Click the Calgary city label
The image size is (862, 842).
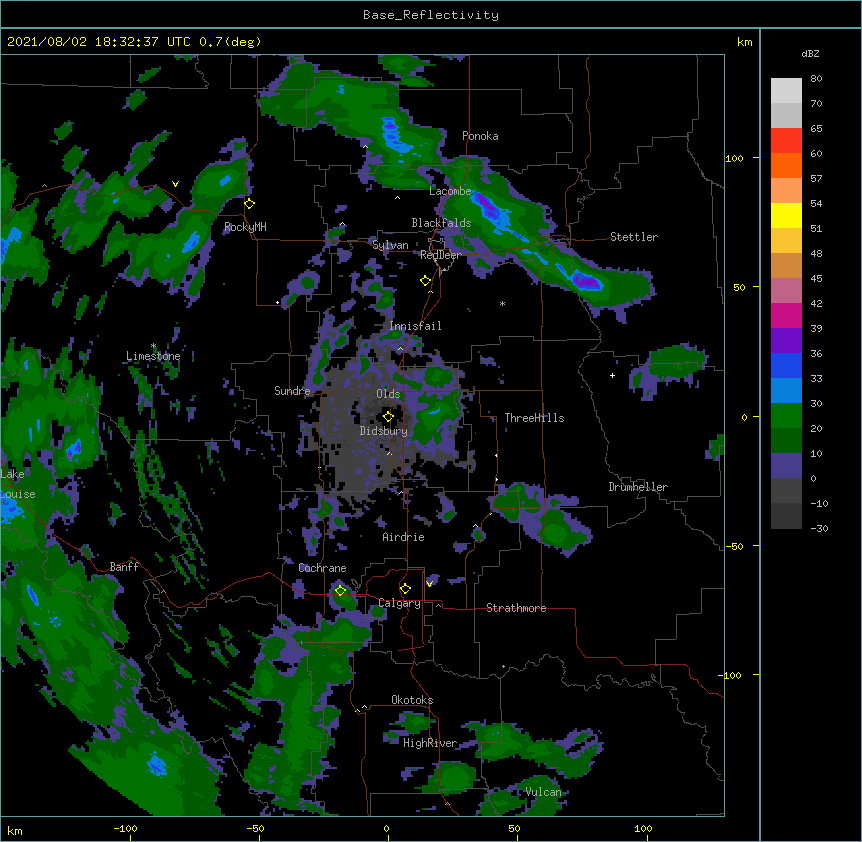click(x=399, y=603)
